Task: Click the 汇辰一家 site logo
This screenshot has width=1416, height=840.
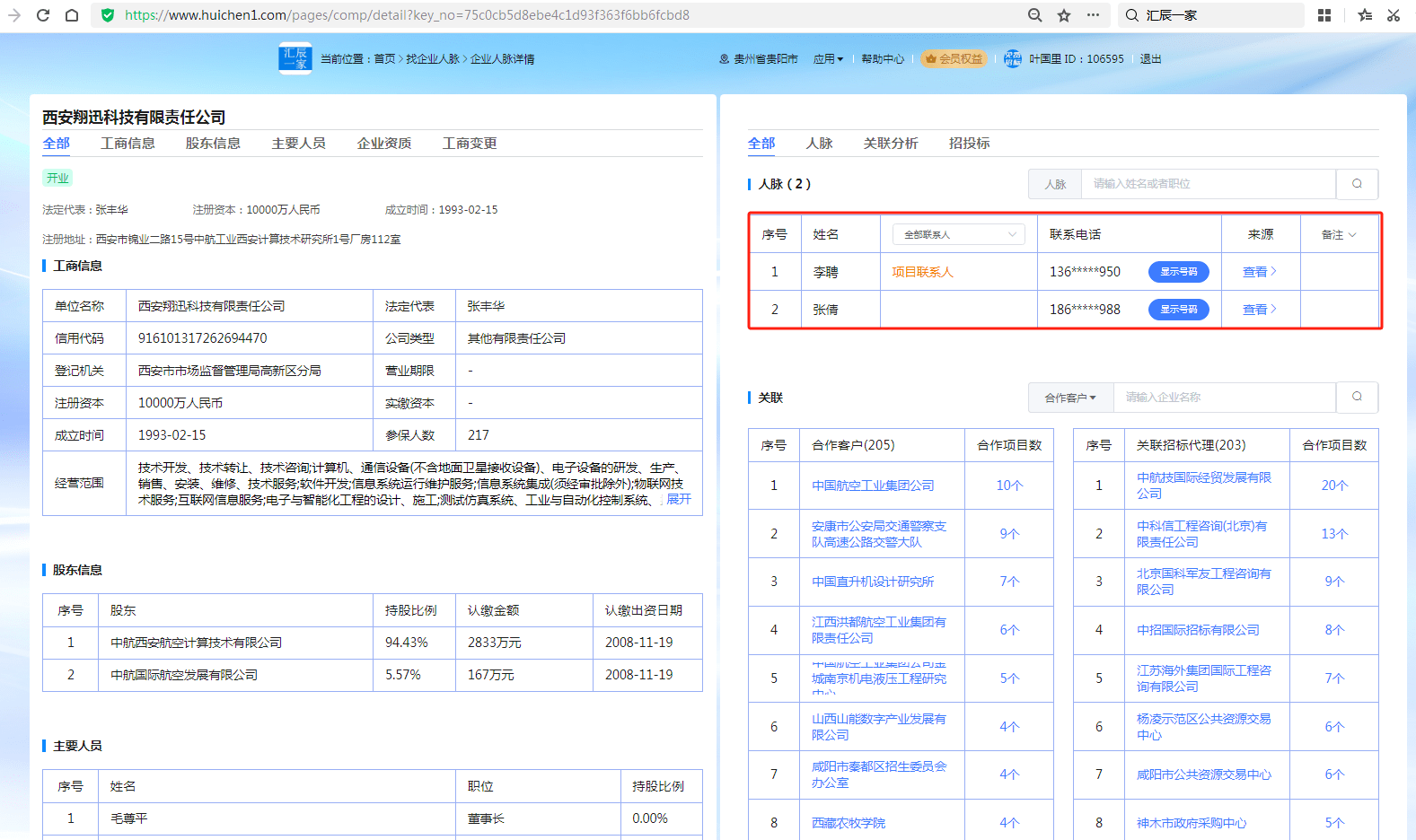Action: (x=295, y=58)
